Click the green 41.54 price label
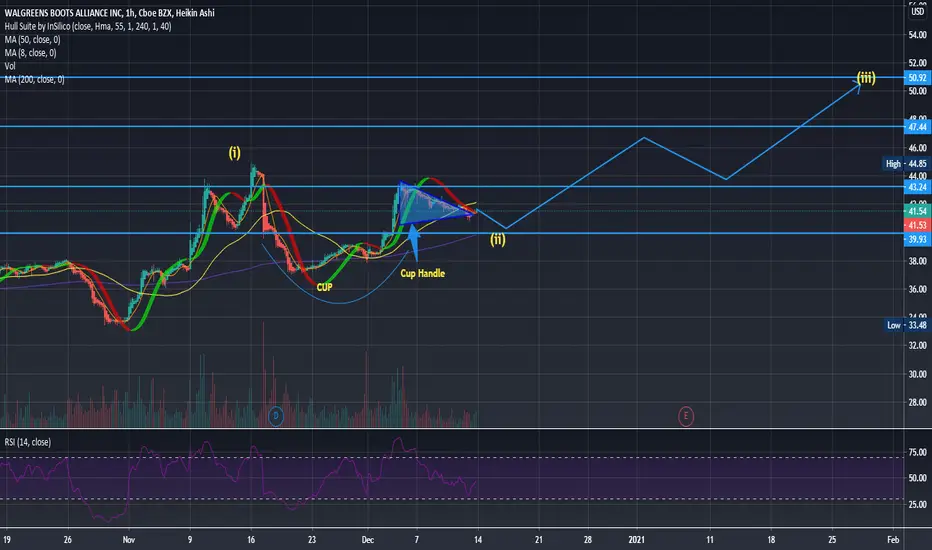Image resolution: width=932 pixels, height=550 pixels. coord(917,211)
